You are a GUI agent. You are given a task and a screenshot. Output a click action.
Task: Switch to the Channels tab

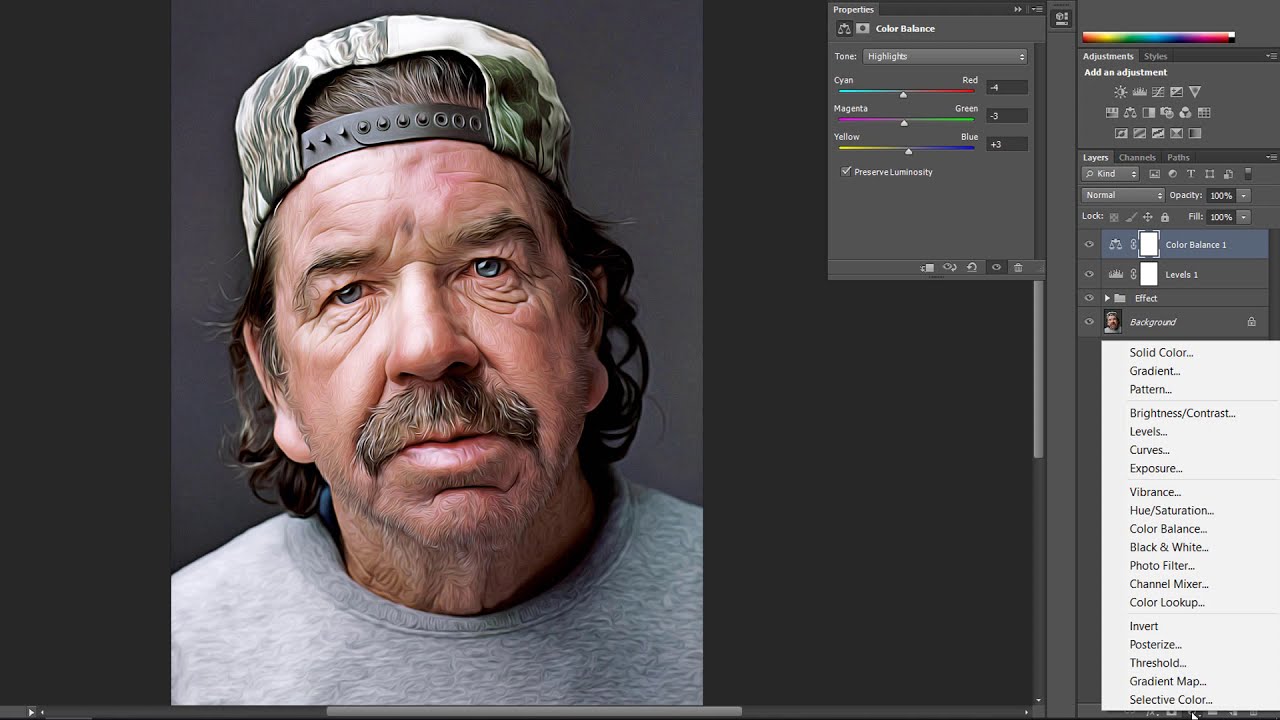click(x=1137, y=157)
